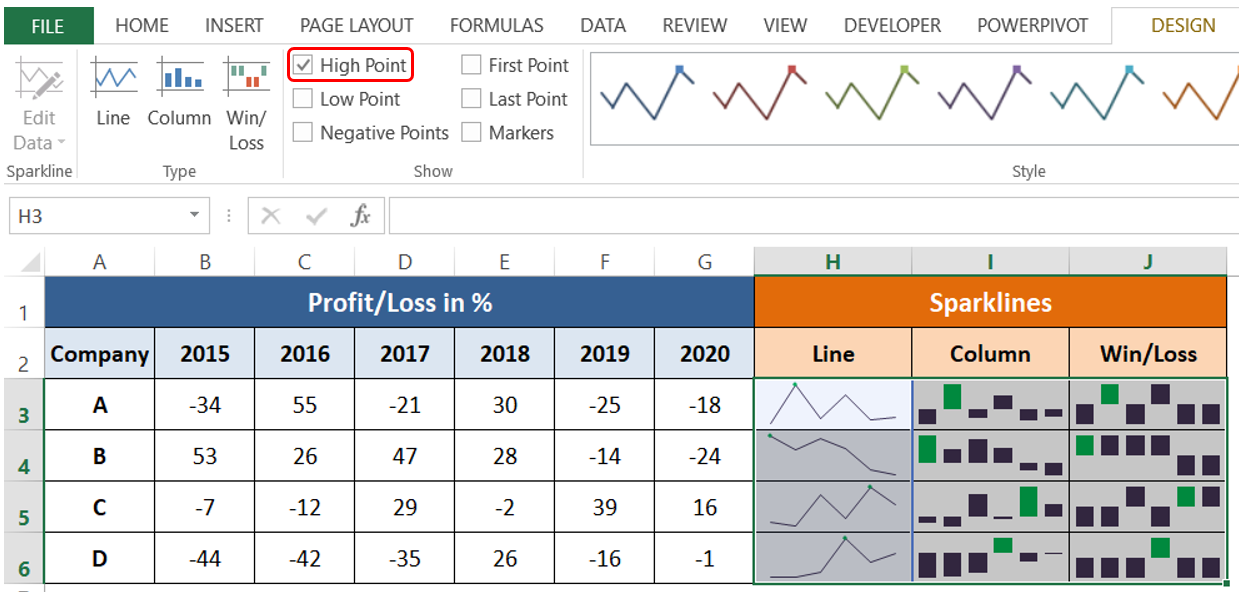Click the Cancel (X) icon beside formula bar
Viewport: 1239px width, 592px height.
269,215
